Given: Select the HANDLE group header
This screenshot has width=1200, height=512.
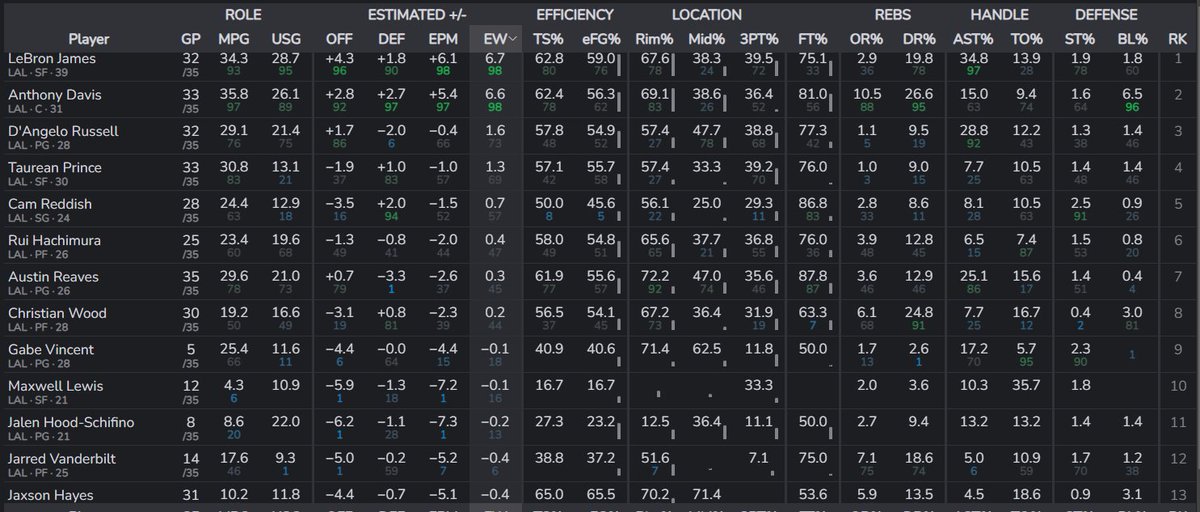Looking at the screenshot, I should pyautogui.click(x=1000, y=15).
